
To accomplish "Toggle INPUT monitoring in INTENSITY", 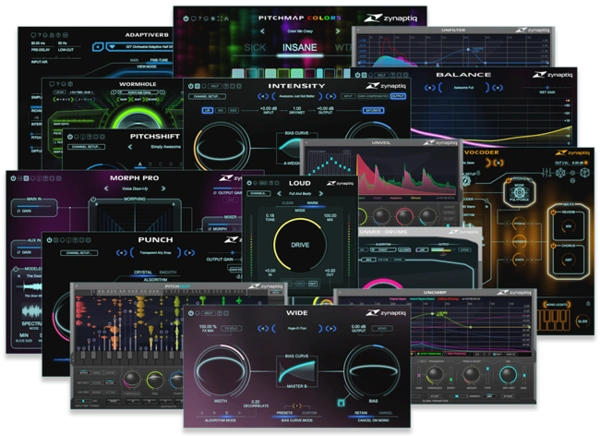I will (347, 96).
